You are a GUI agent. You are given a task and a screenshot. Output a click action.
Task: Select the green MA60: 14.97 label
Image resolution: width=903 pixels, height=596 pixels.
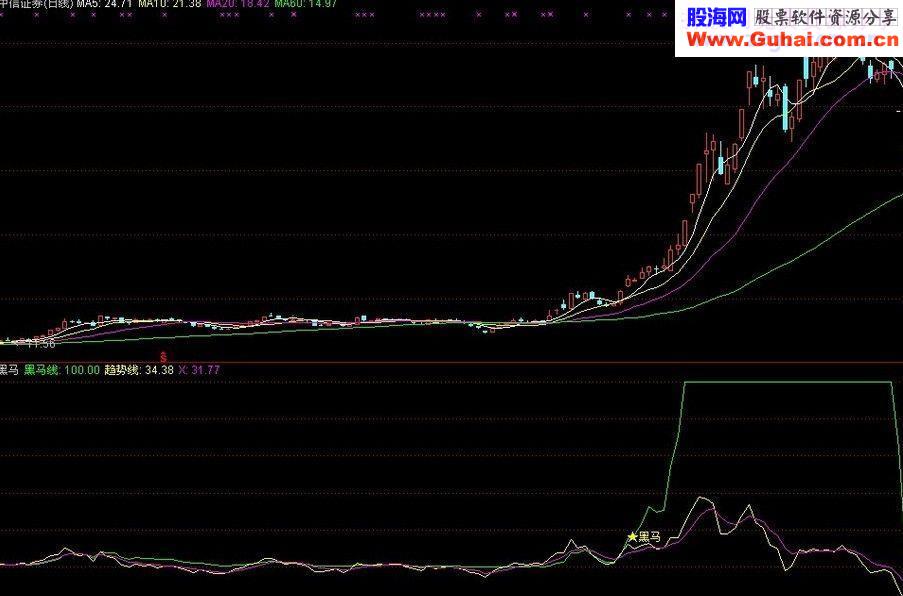click(305, 3)
